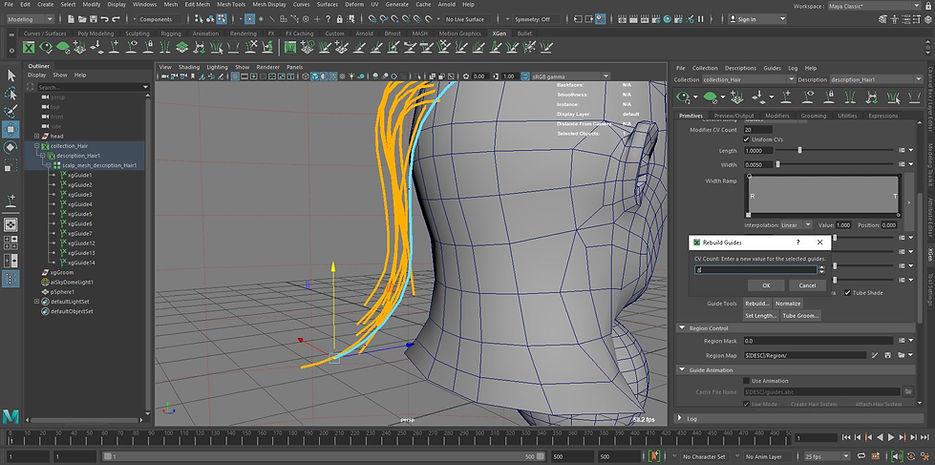Click the Region Mask value field
935x465 pixels.
pos(818,341)
